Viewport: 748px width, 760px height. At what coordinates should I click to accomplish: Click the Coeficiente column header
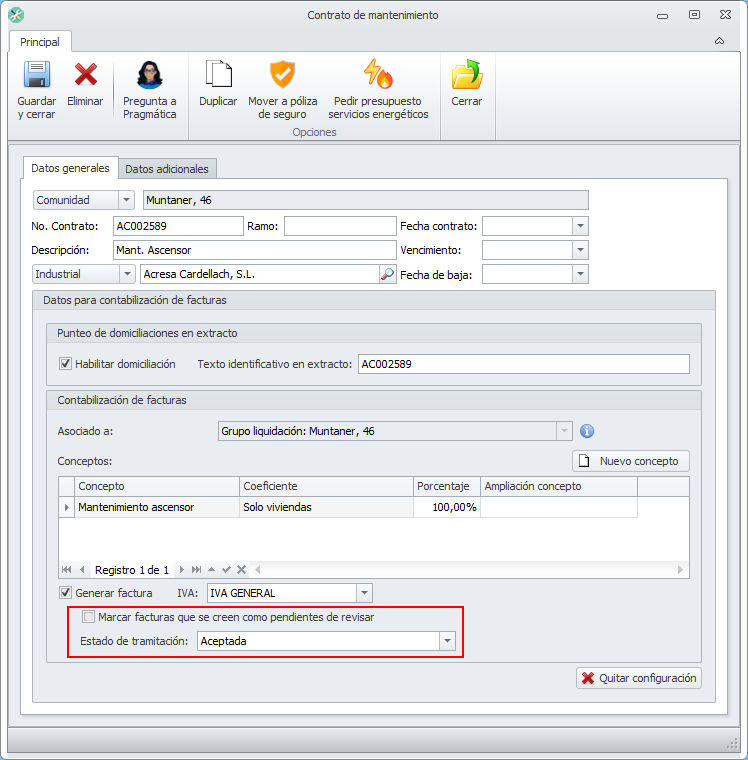pyautogui.click(x=326, y=486)
